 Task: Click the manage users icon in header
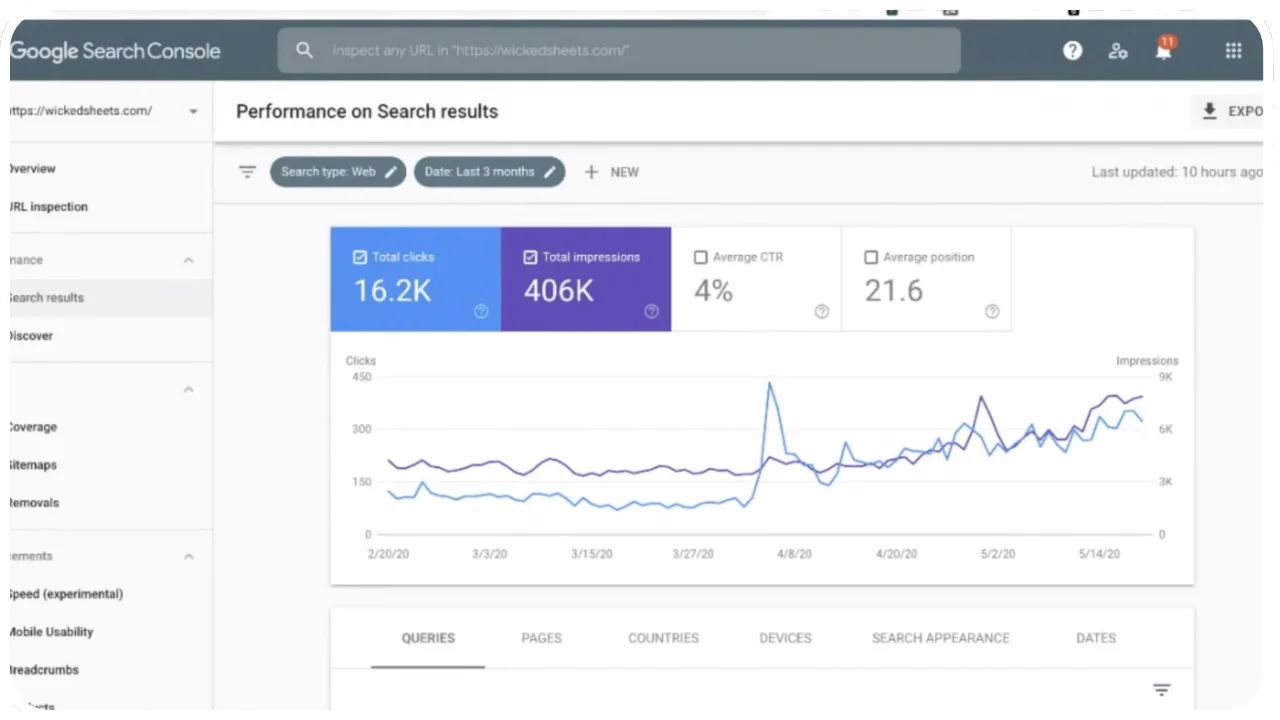click(x=1118, y=51)
